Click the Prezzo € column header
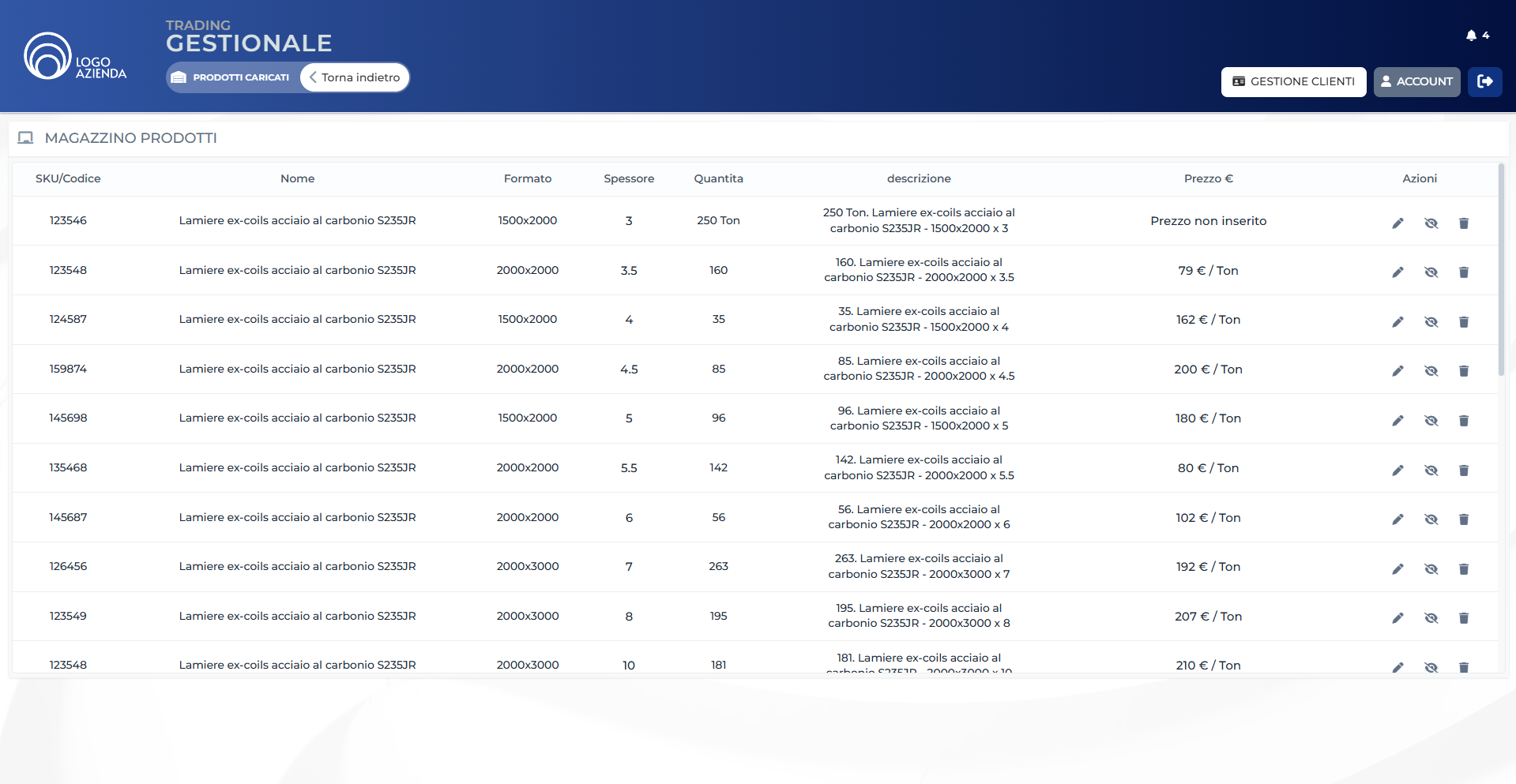 (x=1208, y=178)
